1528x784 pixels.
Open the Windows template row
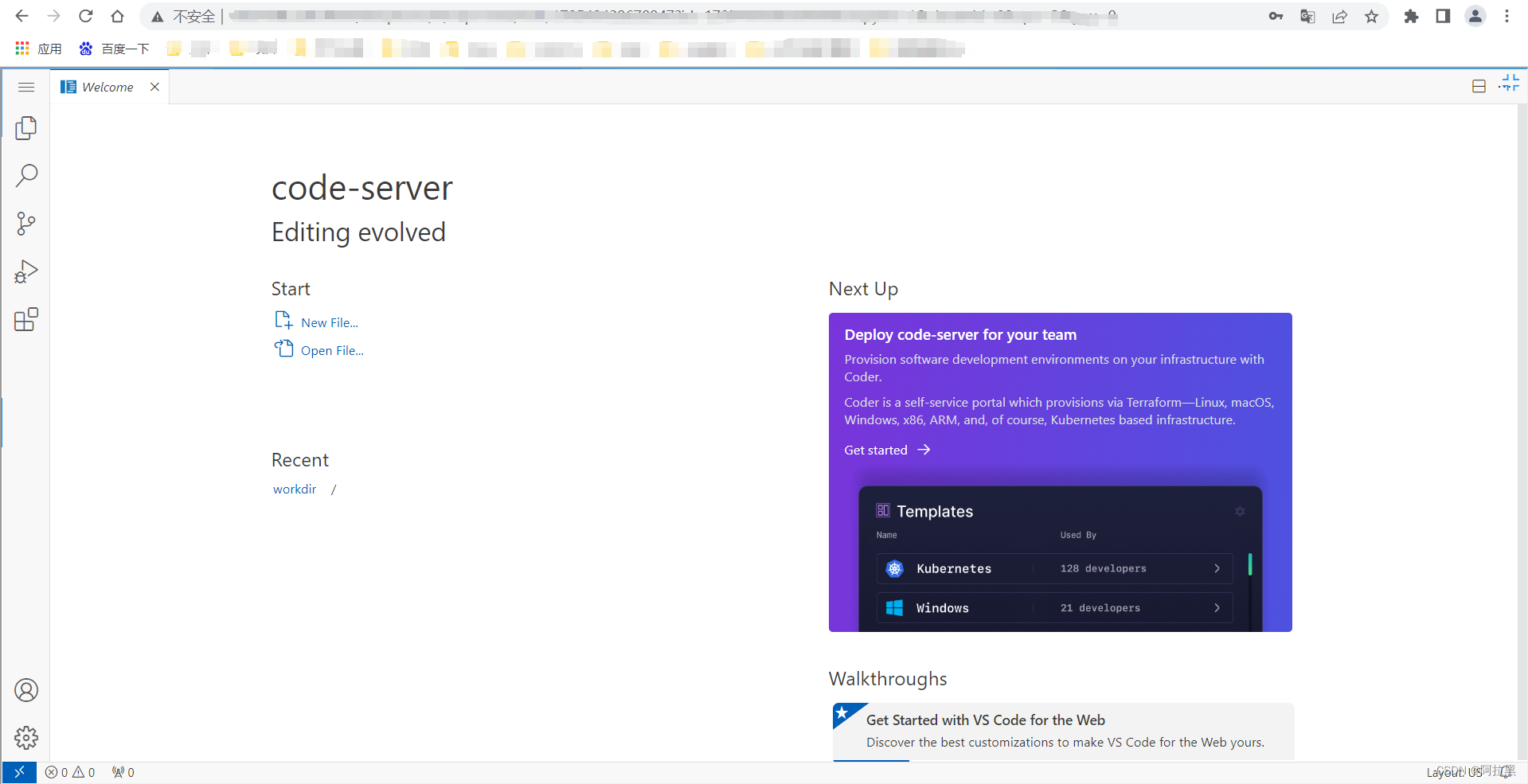click(x=1054, y=608)
